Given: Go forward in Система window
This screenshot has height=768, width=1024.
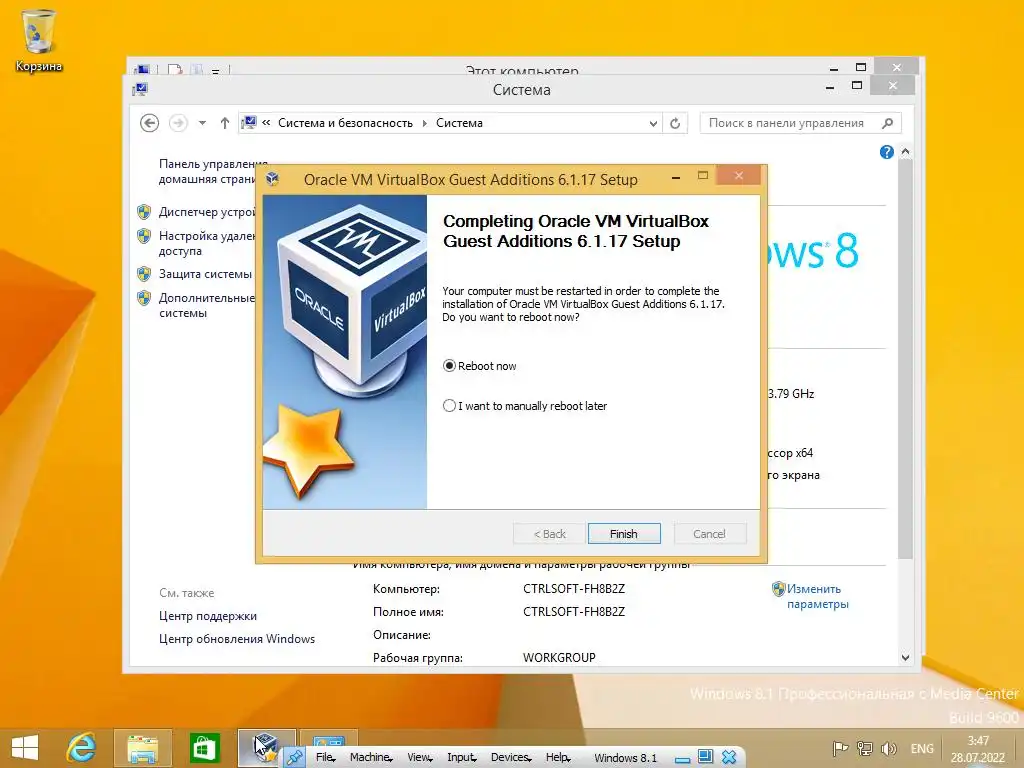Looking at the screenshot, I should coord(178,123).
